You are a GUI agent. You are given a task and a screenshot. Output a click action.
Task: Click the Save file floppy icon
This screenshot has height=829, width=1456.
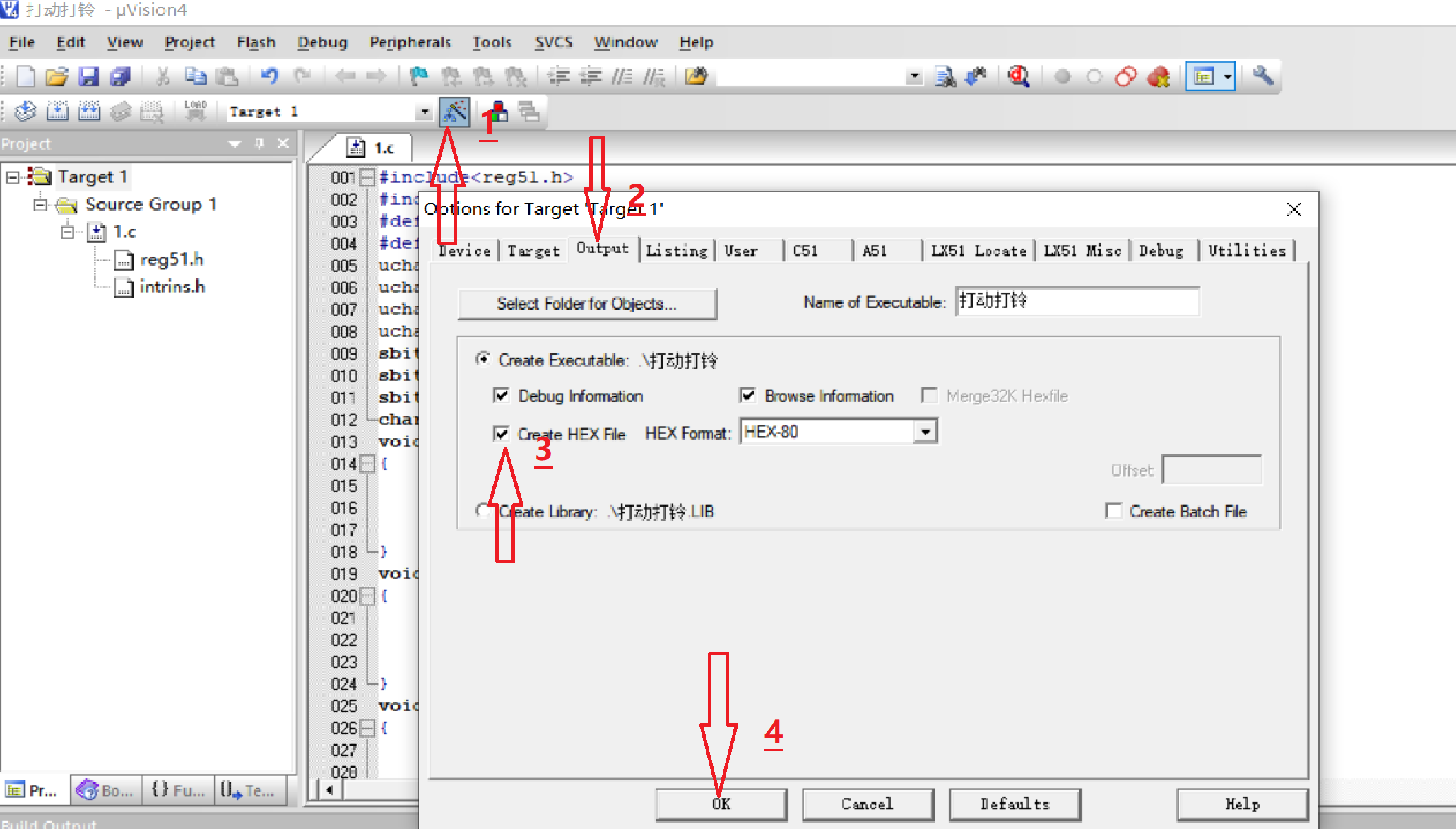(88, 76)
